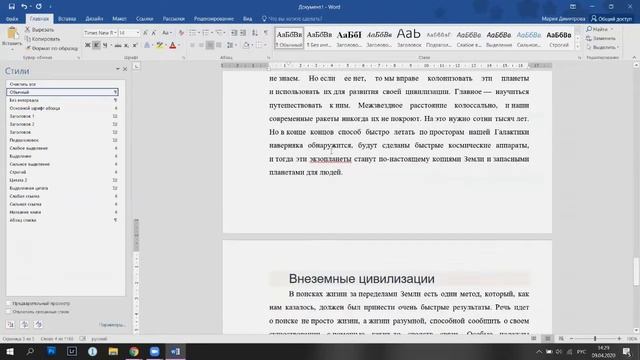Open Styles pane options arrow
Image resolution: width=640 pixels, height=360 pixels.
coord(118,69)
